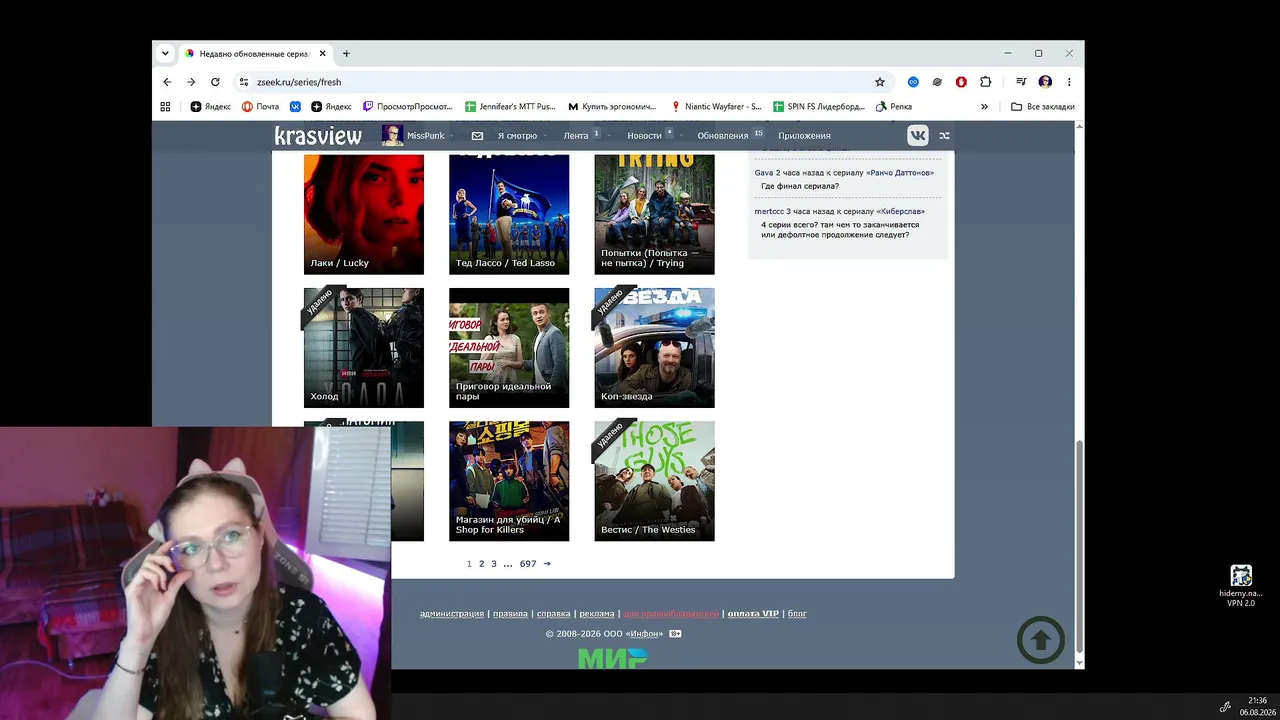The width and height of the screenshot is (1280, 720).
Task: Open the Все закладки folder
Action: (1043, 106)
